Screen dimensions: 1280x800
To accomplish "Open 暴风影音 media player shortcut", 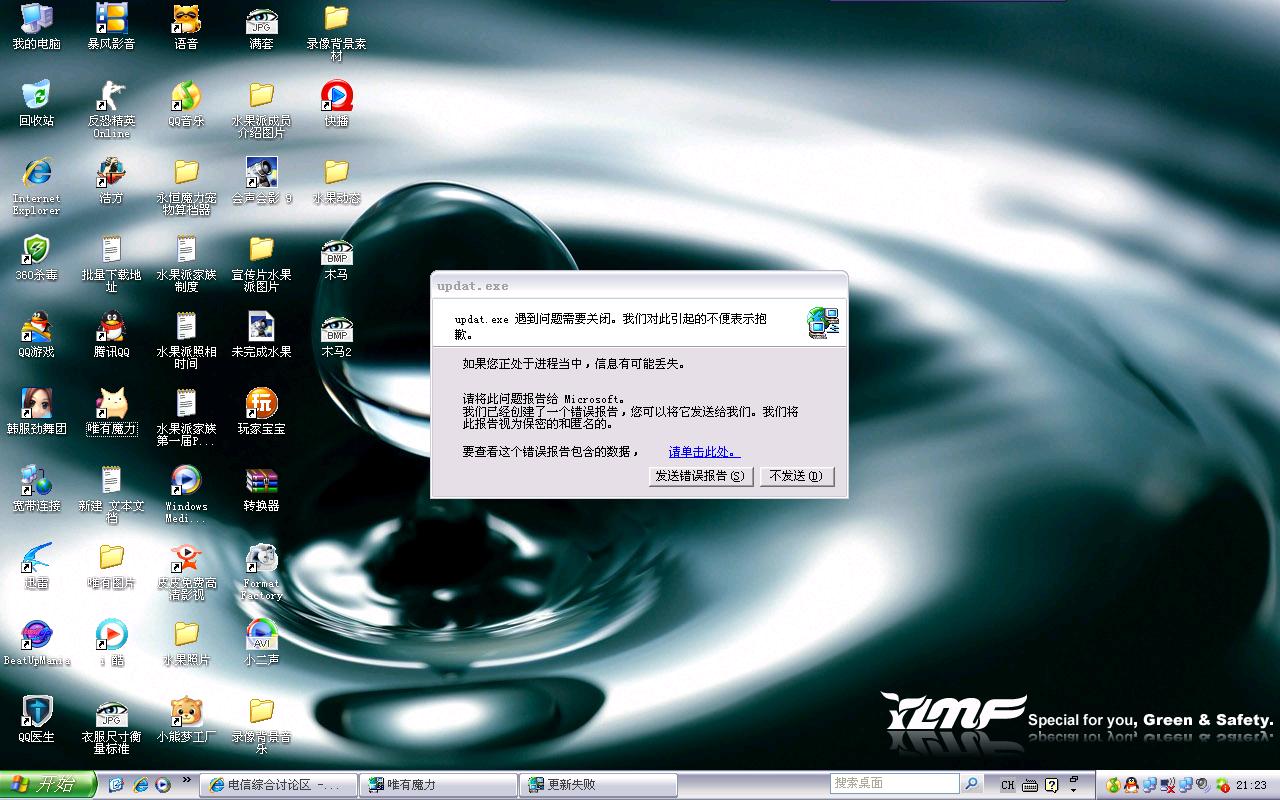I will pyautogui.click(x=111, y=27).
